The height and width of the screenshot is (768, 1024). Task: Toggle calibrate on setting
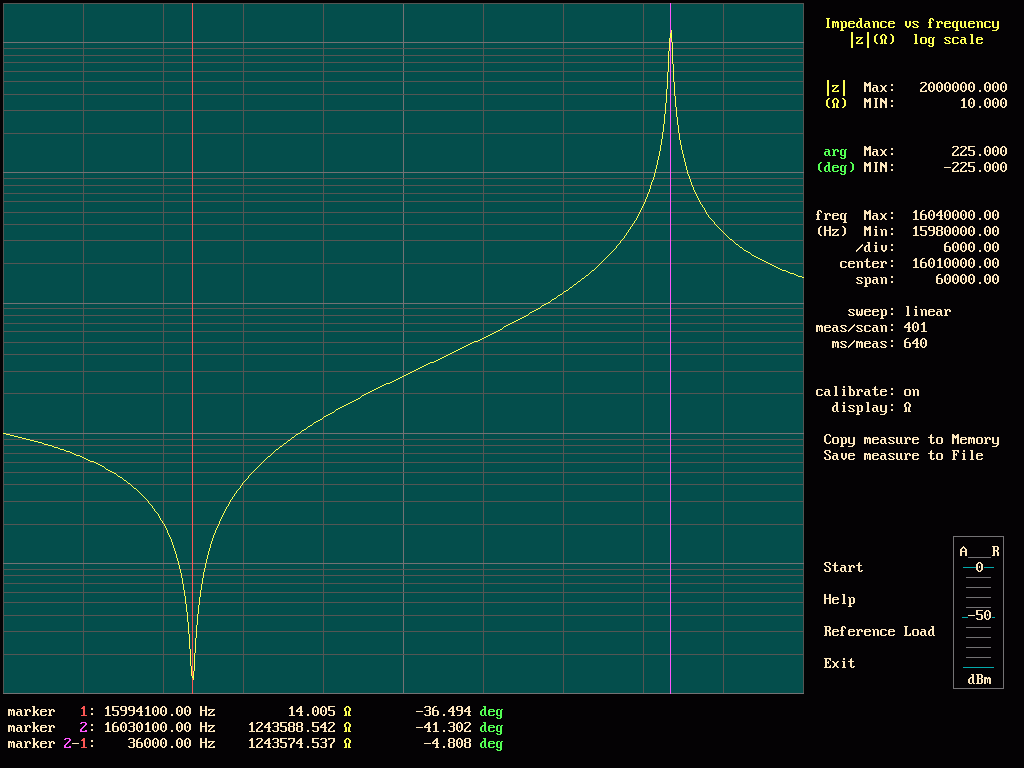click(x=867, y=391)
